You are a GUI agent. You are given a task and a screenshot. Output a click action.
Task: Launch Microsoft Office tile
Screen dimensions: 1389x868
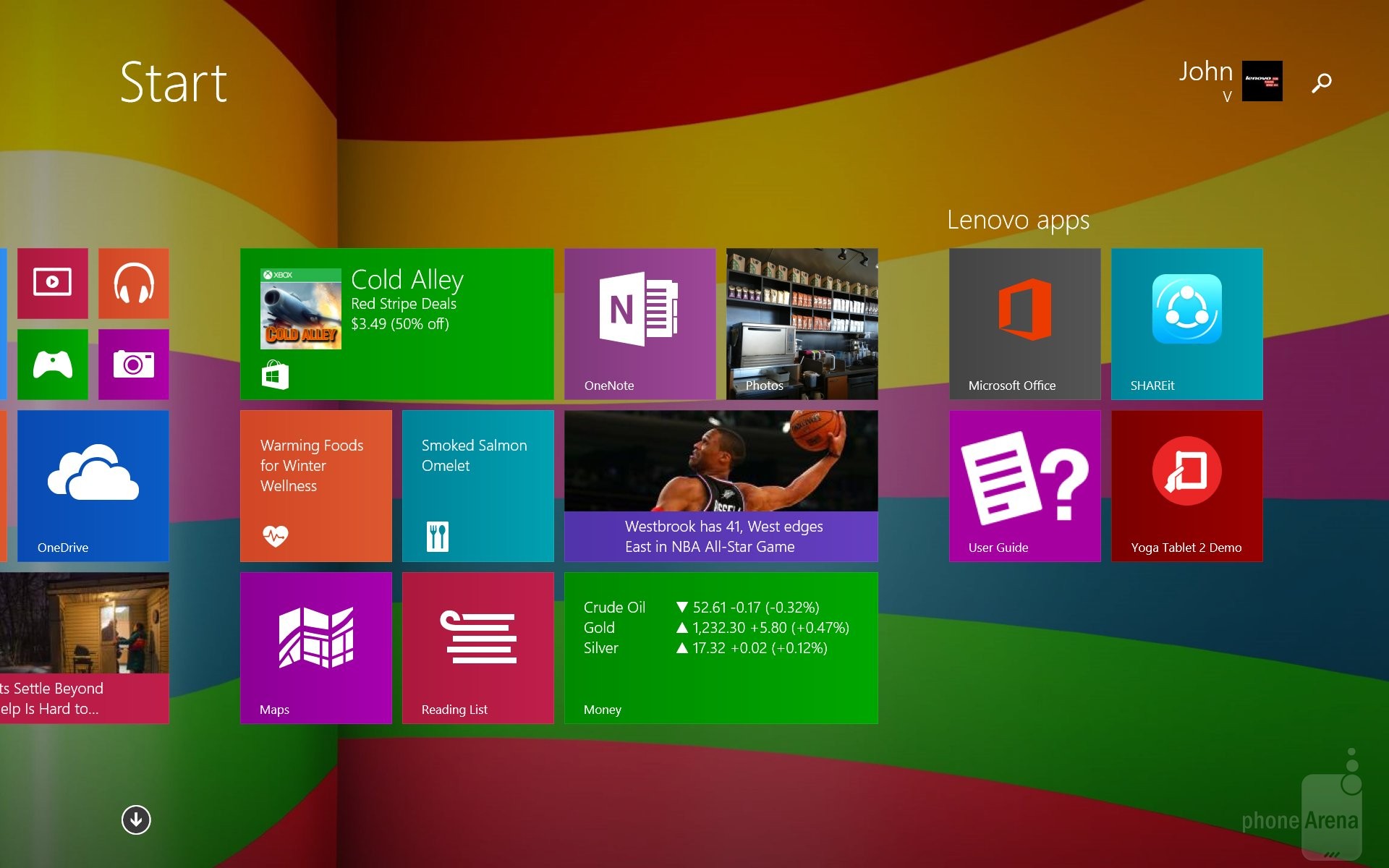point(1024,323)
